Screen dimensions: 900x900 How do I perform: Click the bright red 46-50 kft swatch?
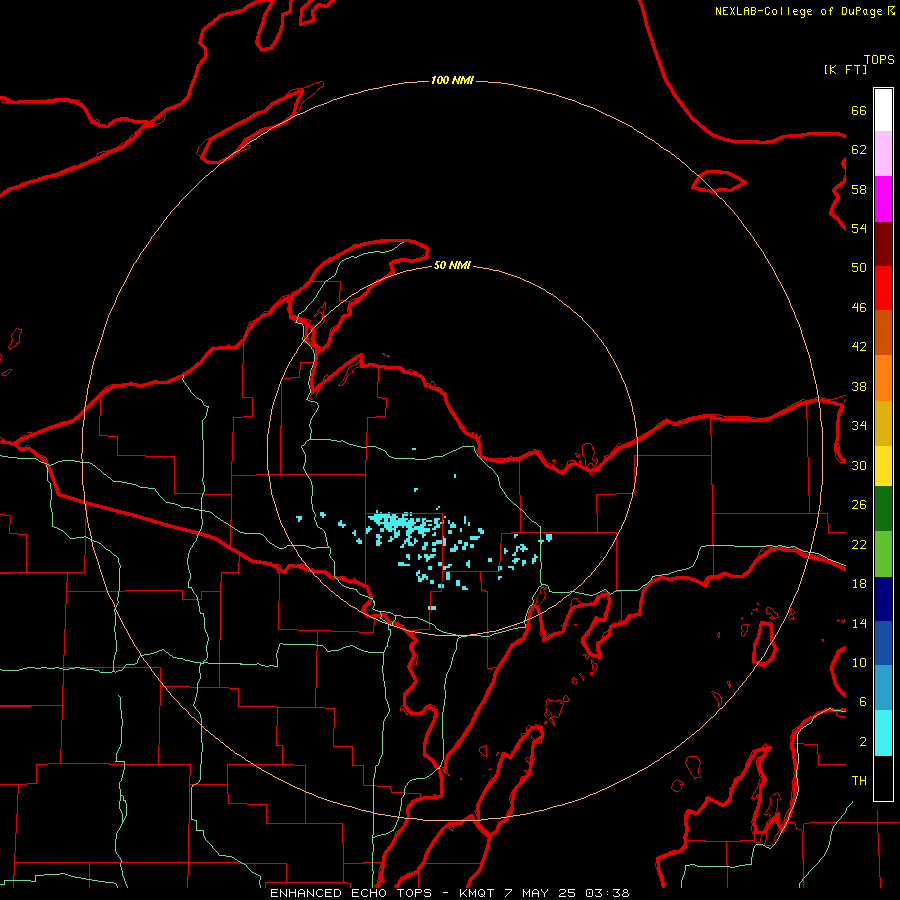point(883,288)
